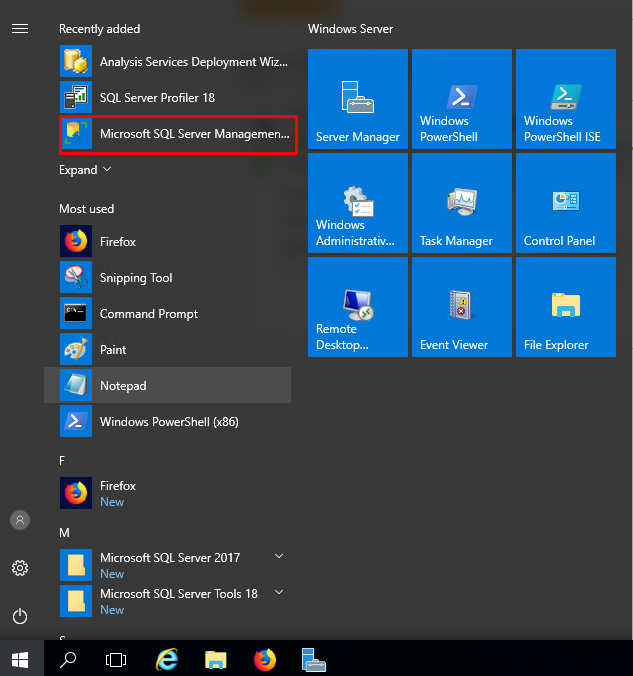Launch Firefox from the taskbar
This screenshot has height=676, width=633.
tap(265, 660)
